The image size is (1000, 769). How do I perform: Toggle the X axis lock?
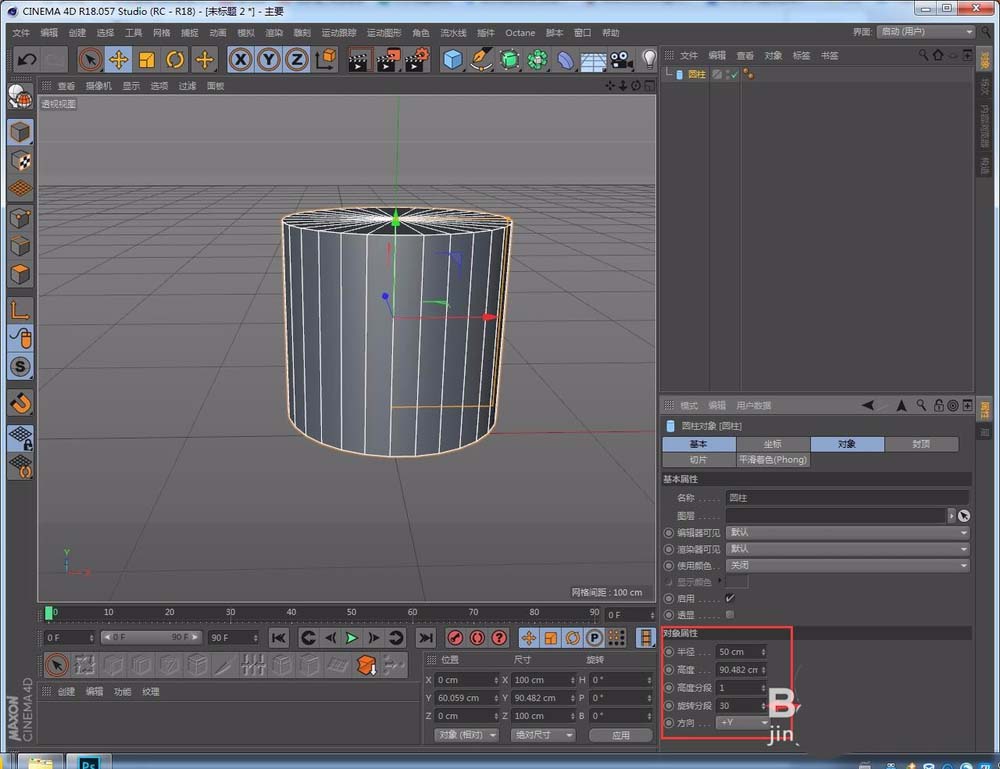coord(240,60)
